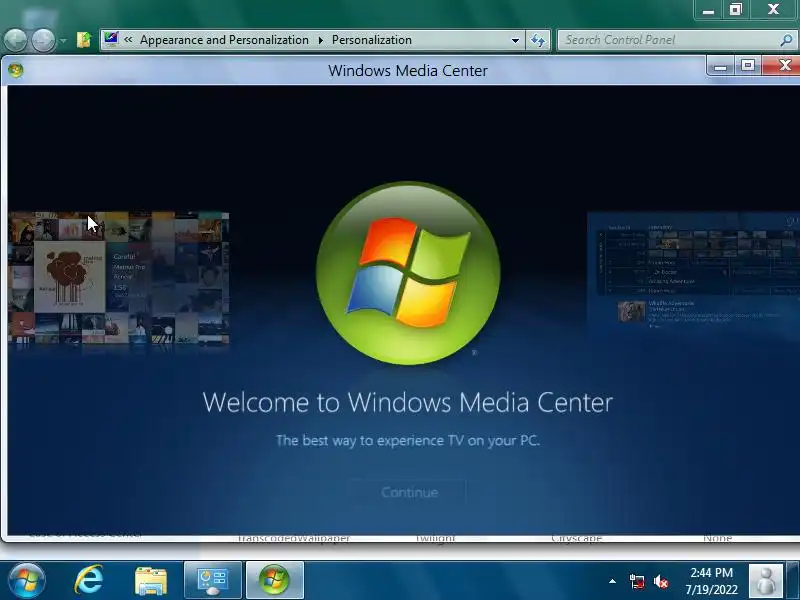This screenshot has height=600, width=800.
Task: Click the Up folder icon in Control Panel
Action: [84, 40]
